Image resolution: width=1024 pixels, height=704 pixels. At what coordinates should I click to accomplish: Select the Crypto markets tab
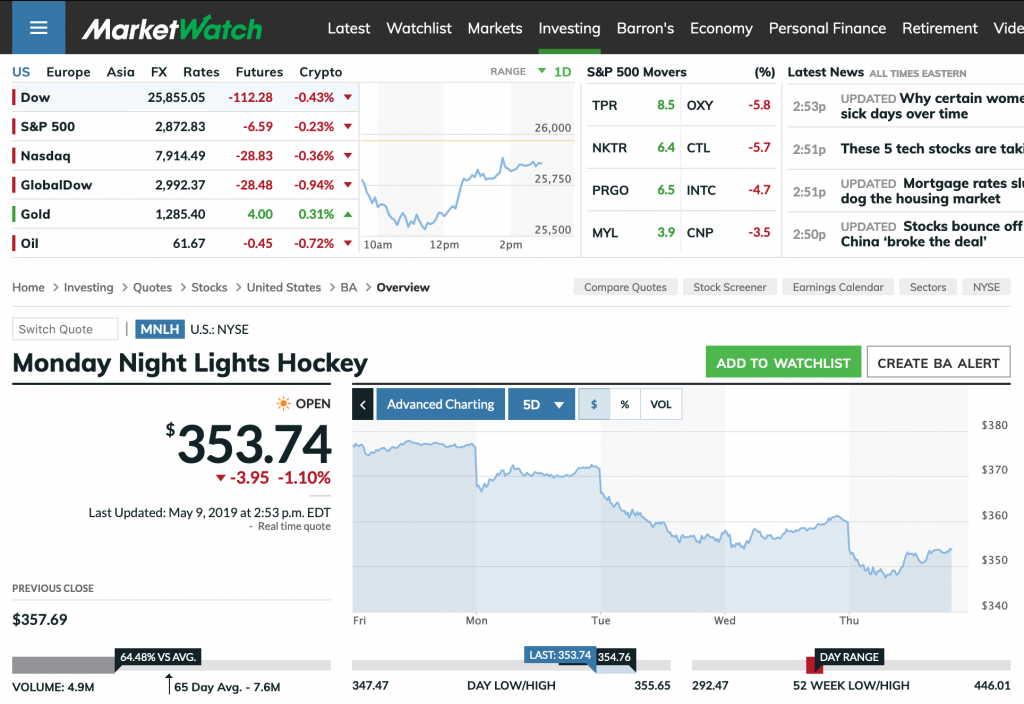coord(321,72)
